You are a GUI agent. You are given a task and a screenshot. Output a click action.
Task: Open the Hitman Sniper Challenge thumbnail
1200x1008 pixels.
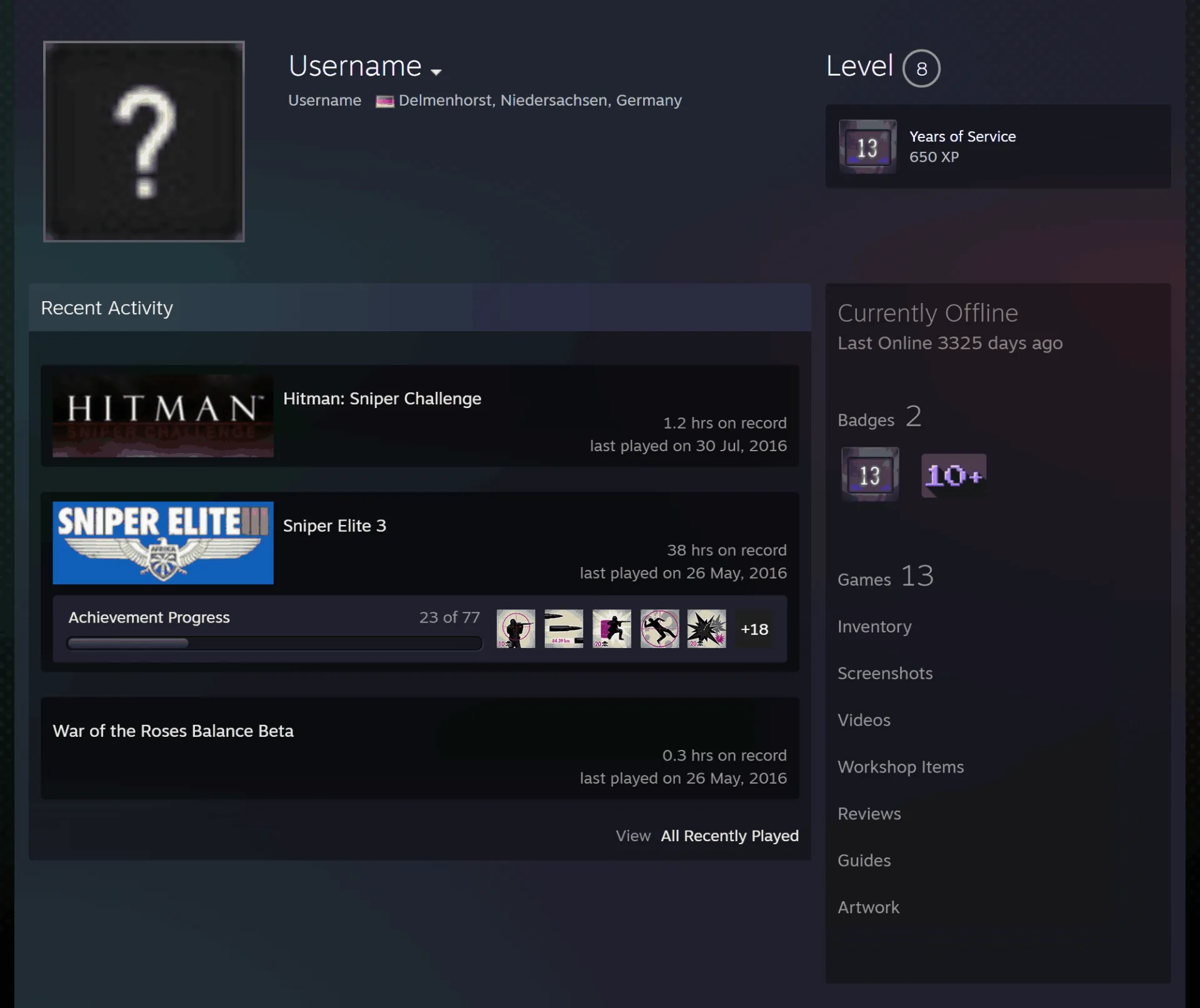click(163, 416)
